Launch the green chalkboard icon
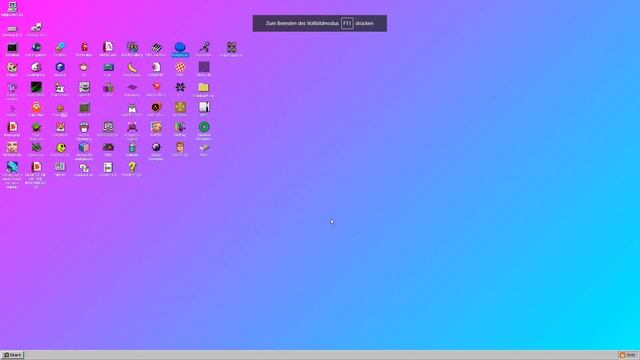Image resolution: width=640 pixels, height=360 pixels. pyautogui.click(x=84, y=107)
